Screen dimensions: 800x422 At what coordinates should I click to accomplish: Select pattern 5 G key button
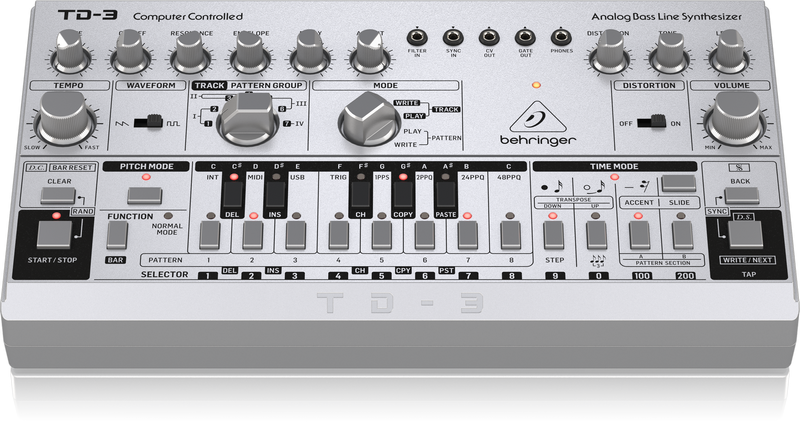[382, 235]
